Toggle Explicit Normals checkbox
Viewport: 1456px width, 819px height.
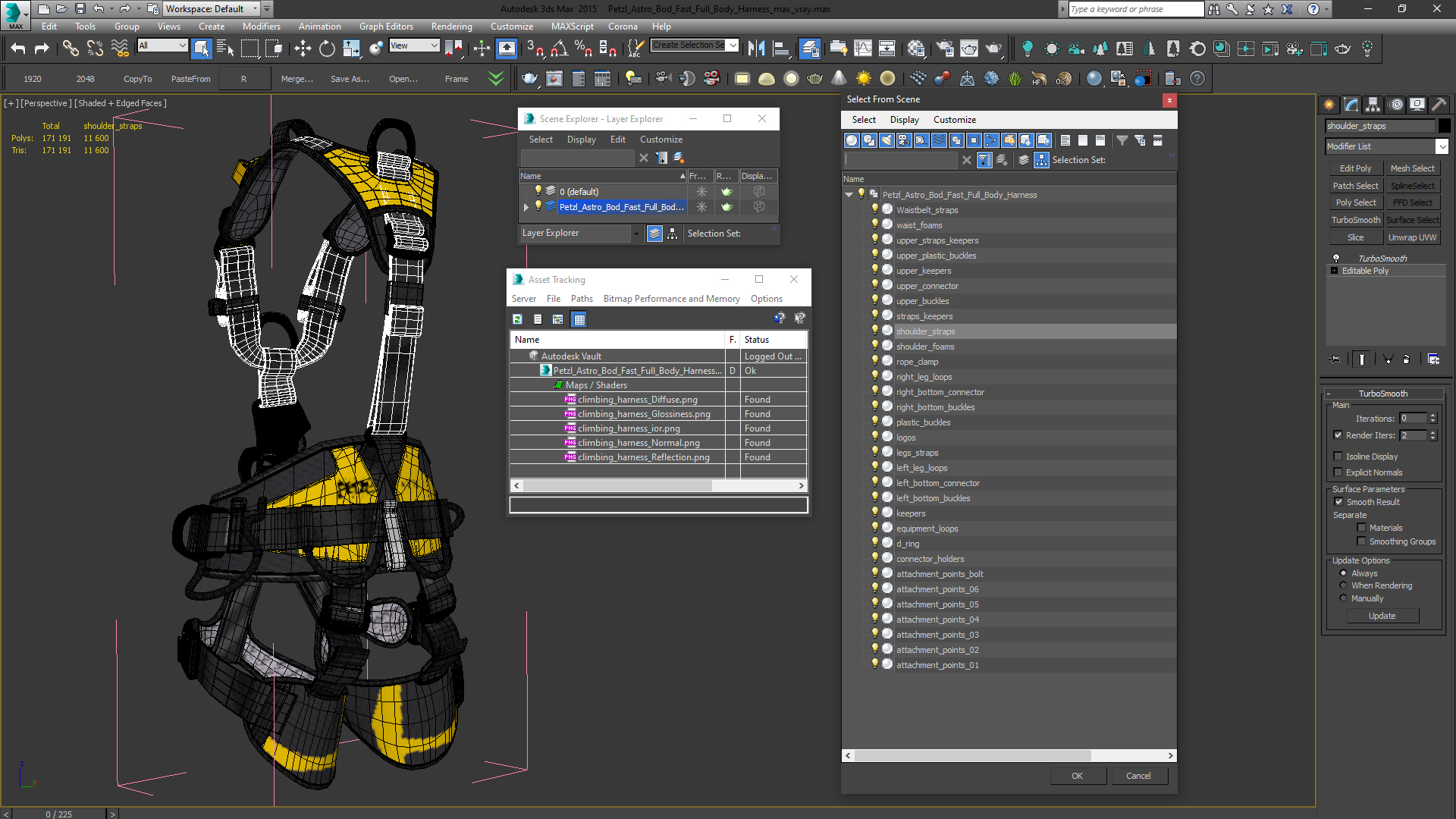point(1338,472)
